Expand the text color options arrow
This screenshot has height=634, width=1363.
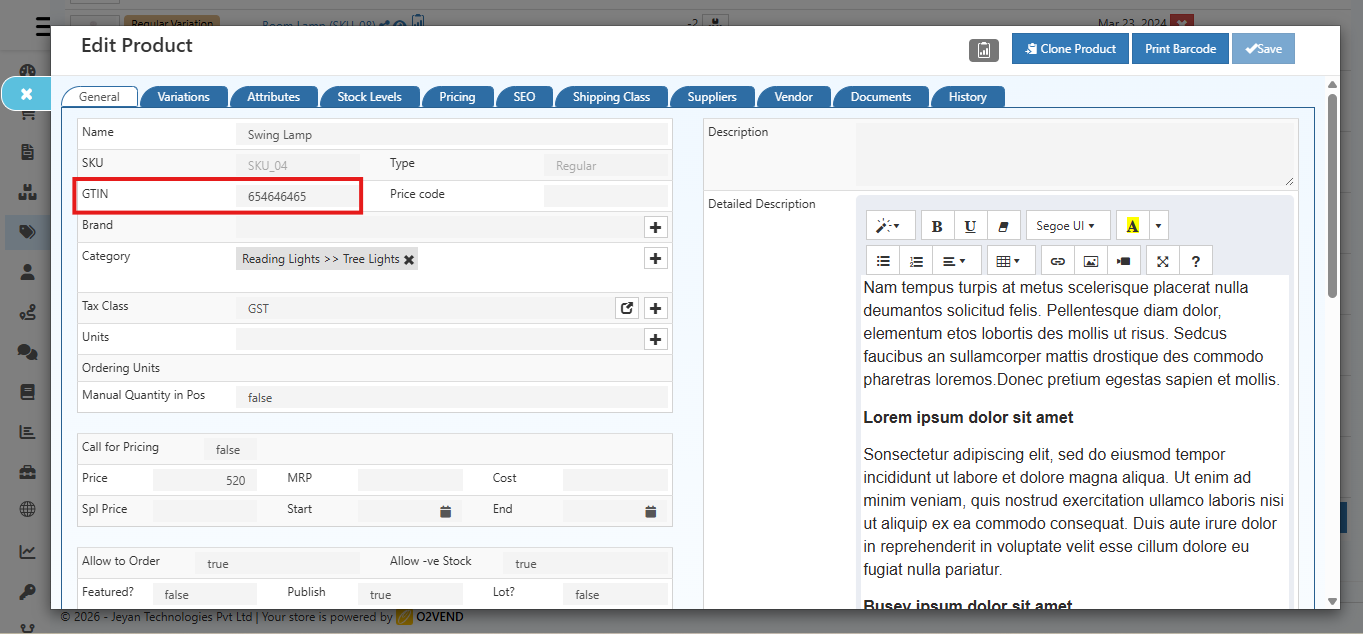tap(1158, 226)
